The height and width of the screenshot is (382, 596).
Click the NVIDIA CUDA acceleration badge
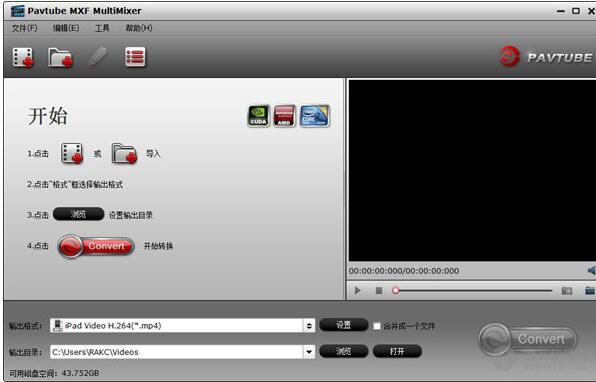click(x=258, y=116)
